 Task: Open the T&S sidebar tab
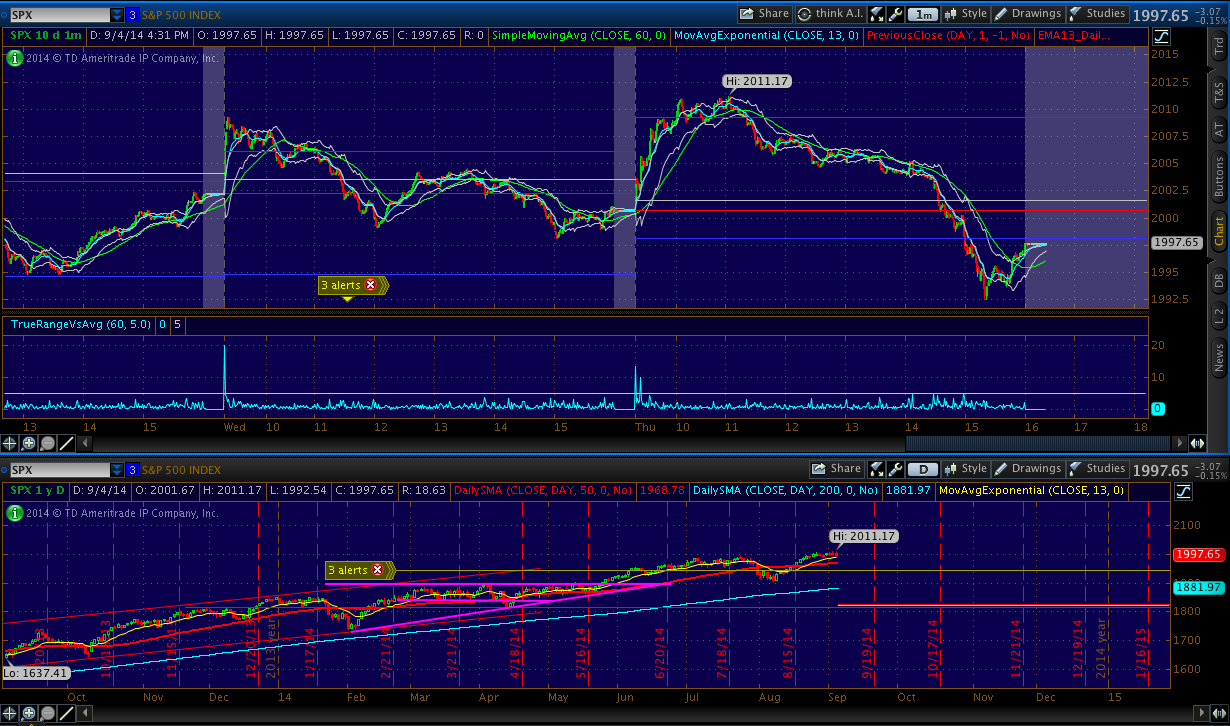pyautogui.click(x=1218, y=93)
